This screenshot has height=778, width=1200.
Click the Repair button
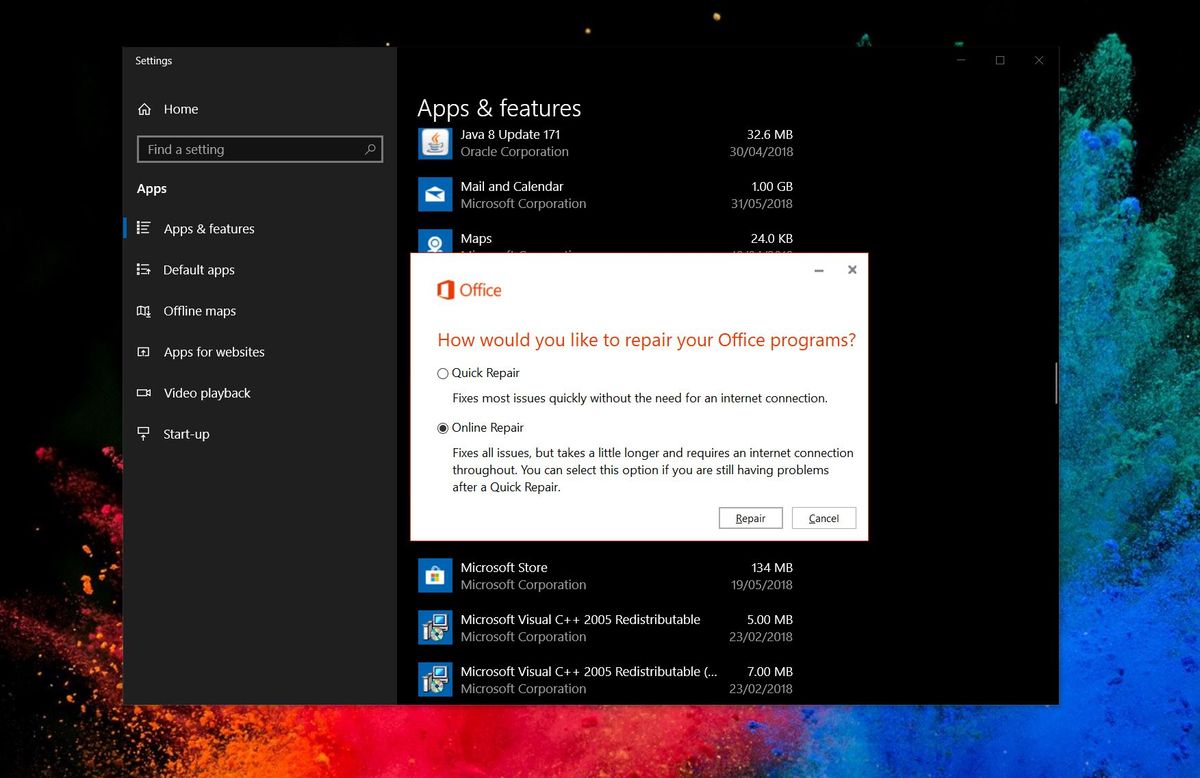(x=750, y=518)
